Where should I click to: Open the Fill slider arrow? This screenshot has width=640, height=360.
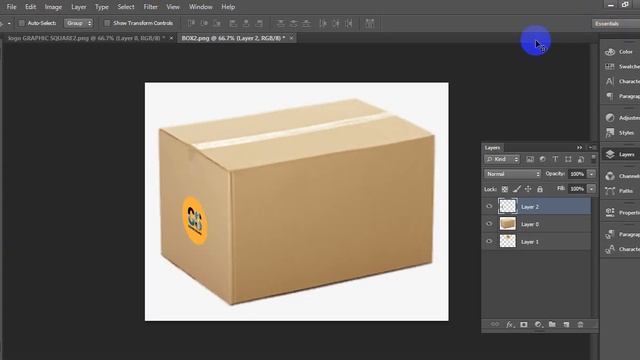[591, 189]
